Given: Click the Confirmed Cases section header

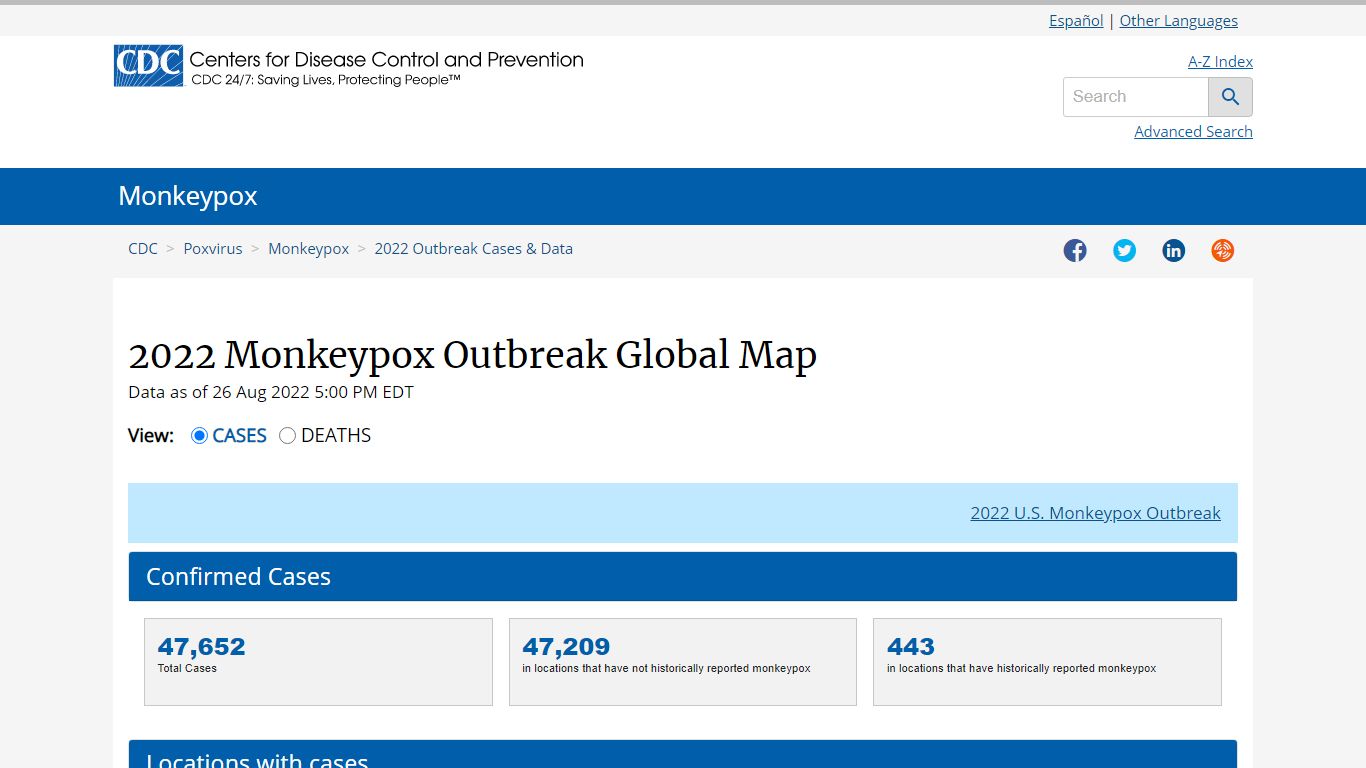Looking at the screenshot, I should [683, 577].
